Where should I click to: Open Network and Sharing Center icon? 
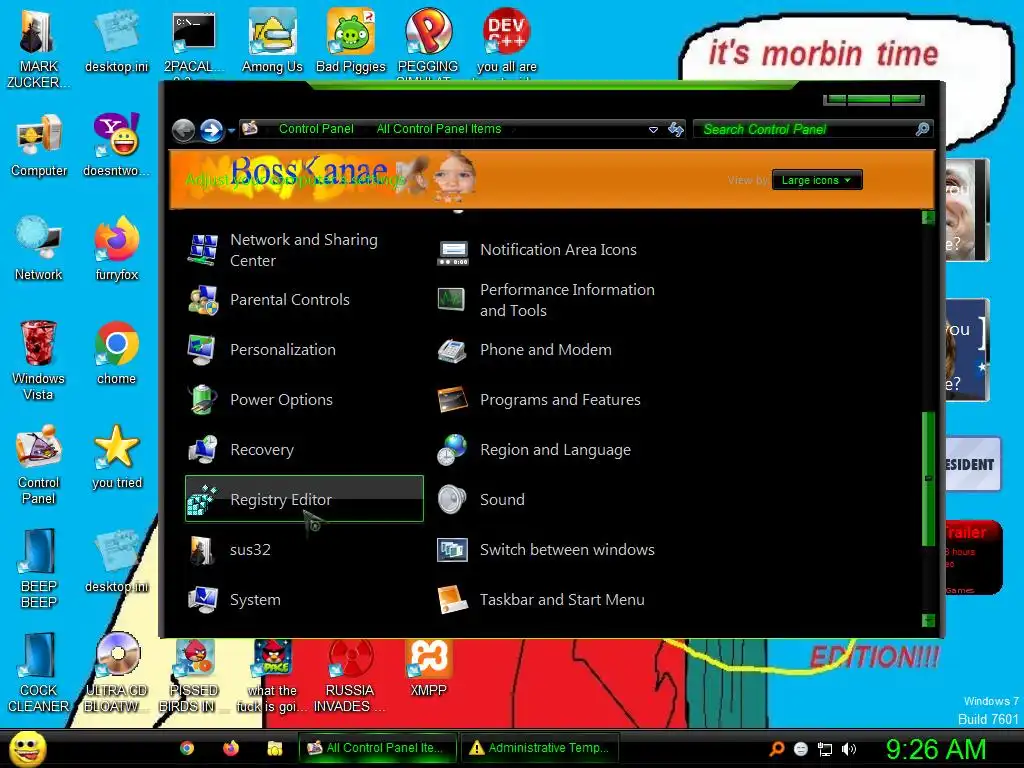pos(202,250)
